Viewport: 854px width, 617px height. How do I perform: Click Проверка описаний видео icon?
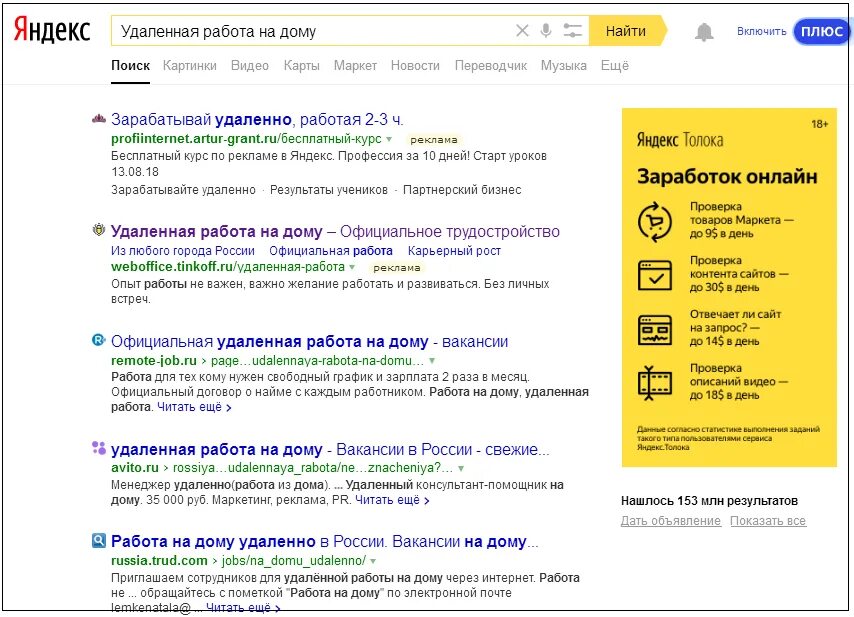click(x=655, y=382)
